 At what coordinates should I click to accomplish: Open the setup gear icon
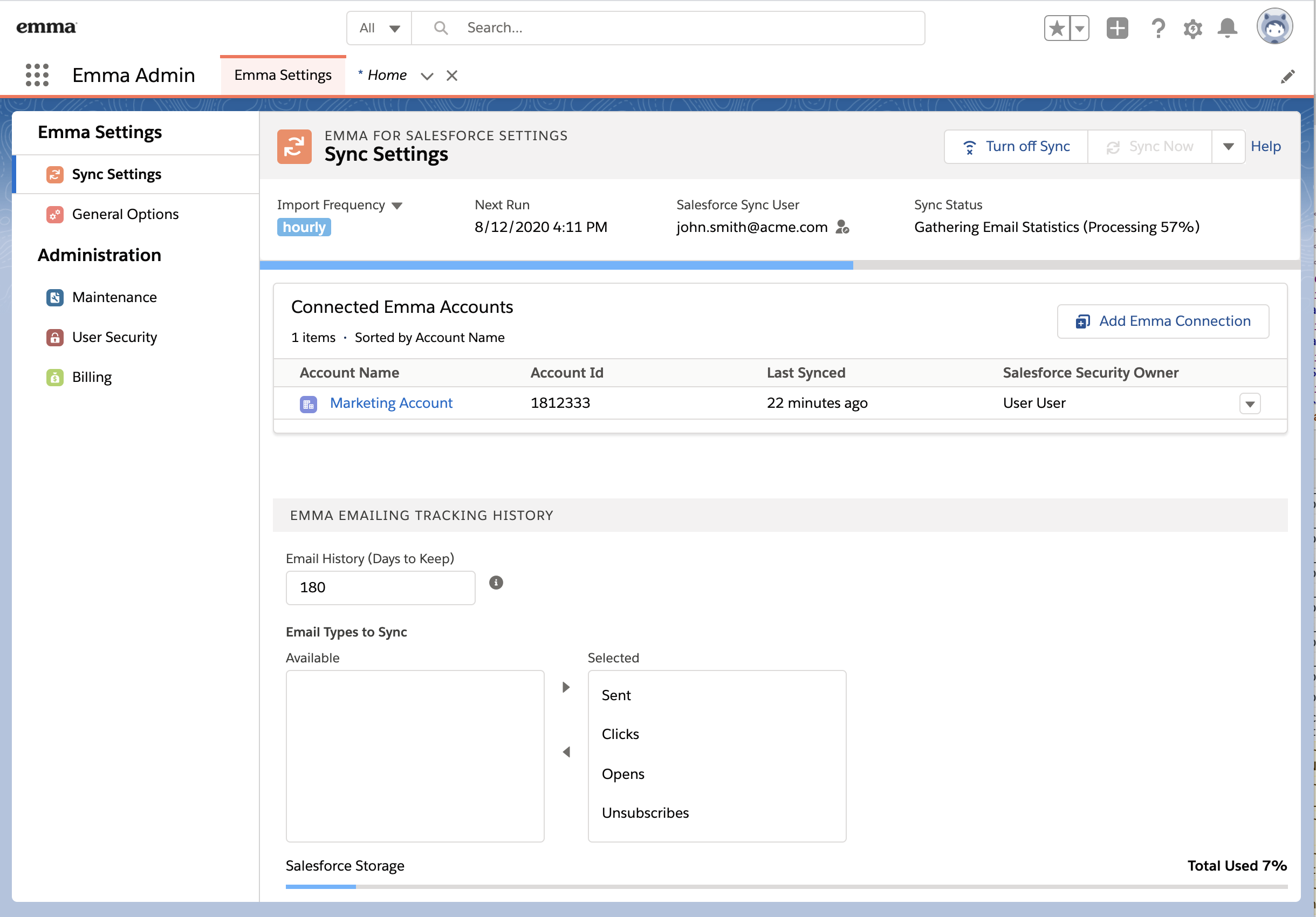click(x=1192, y=28)
